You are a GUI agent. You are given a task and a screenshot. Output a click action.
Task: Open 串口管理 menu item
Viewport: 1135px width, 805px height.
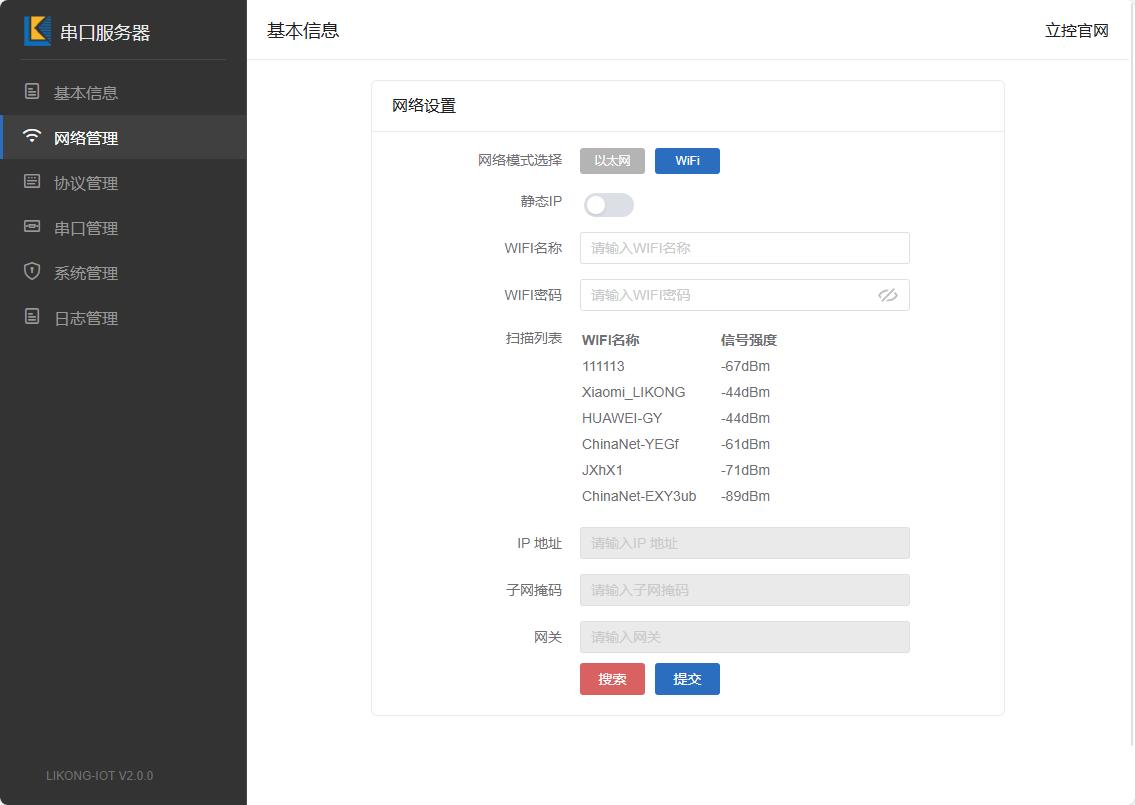(124, 228)
